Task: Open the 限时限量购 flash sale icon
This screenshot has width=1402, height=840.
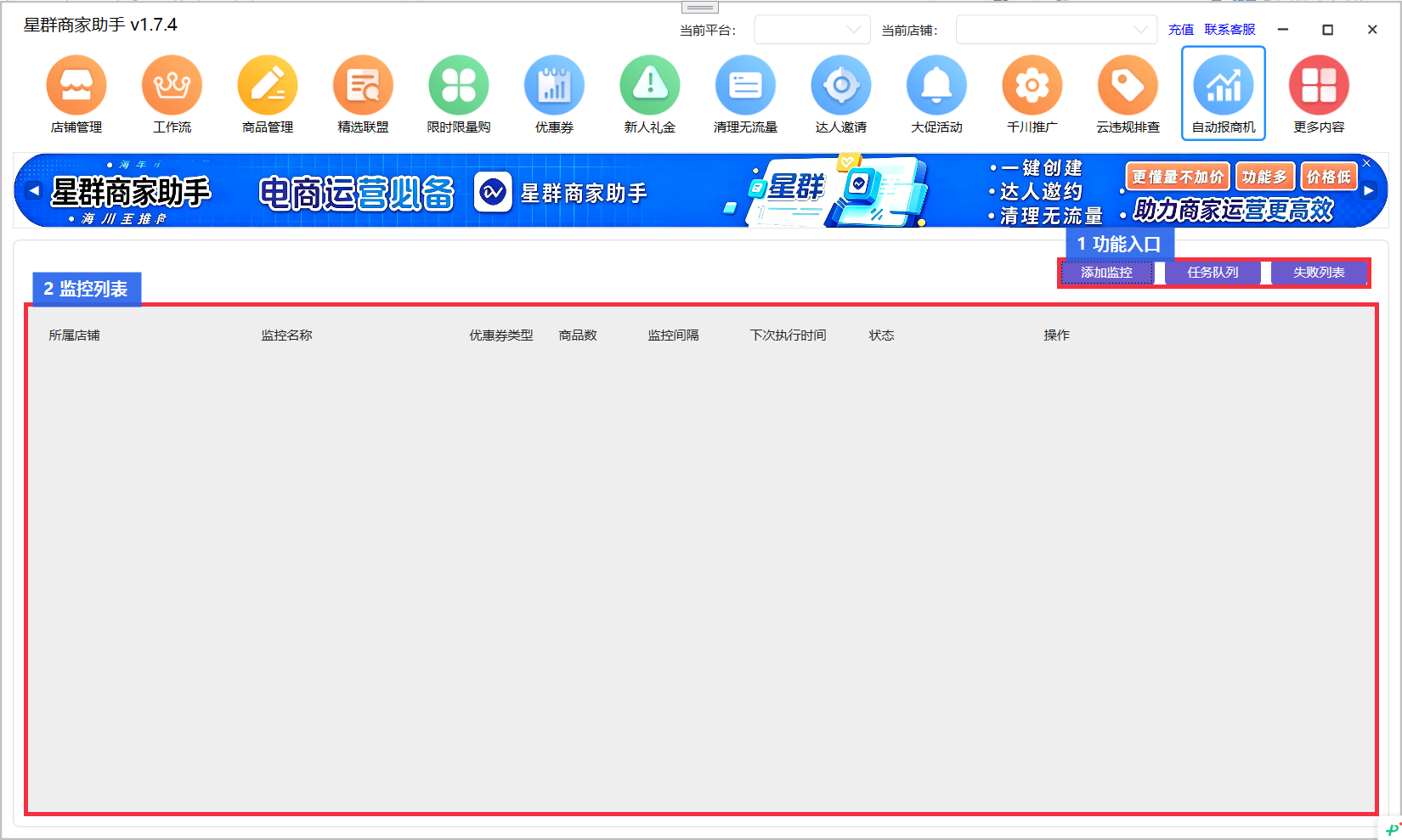Action: pos(459,85)
